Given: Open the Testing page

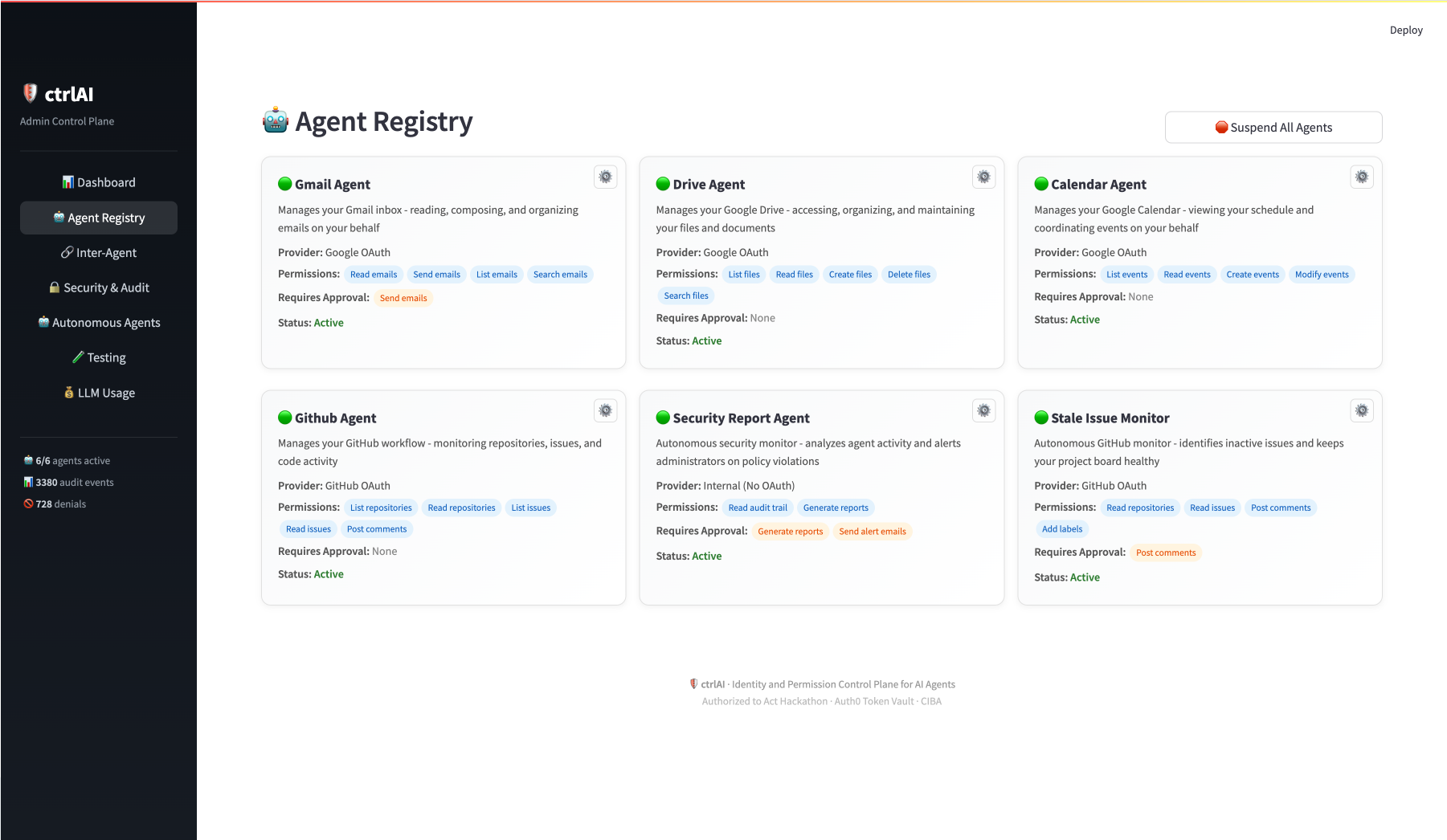Looking at the screenshot, I should coord(99,357).
